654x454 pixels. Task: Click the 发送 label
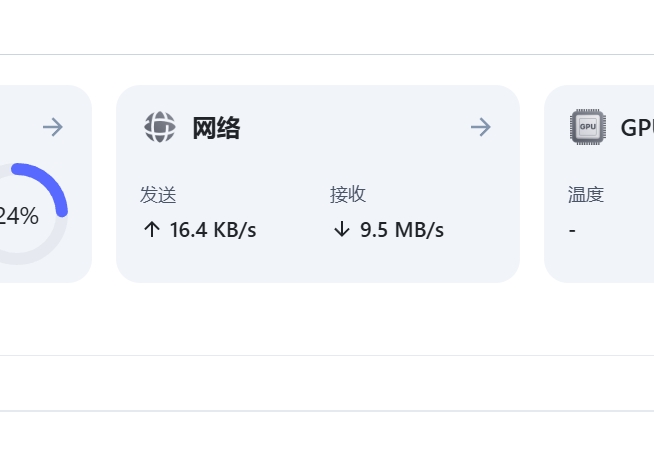click(158, 195)
